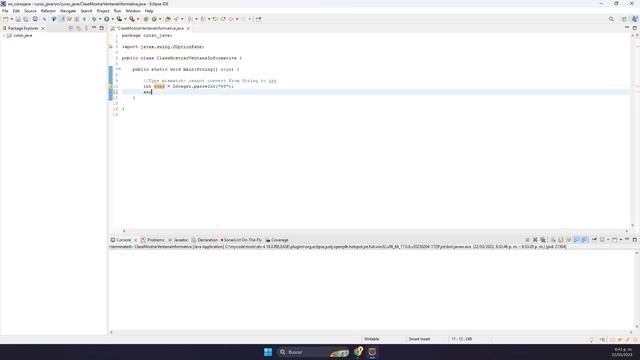
Task: Switch to the Problems tab
Action: [x=153, y=240]
